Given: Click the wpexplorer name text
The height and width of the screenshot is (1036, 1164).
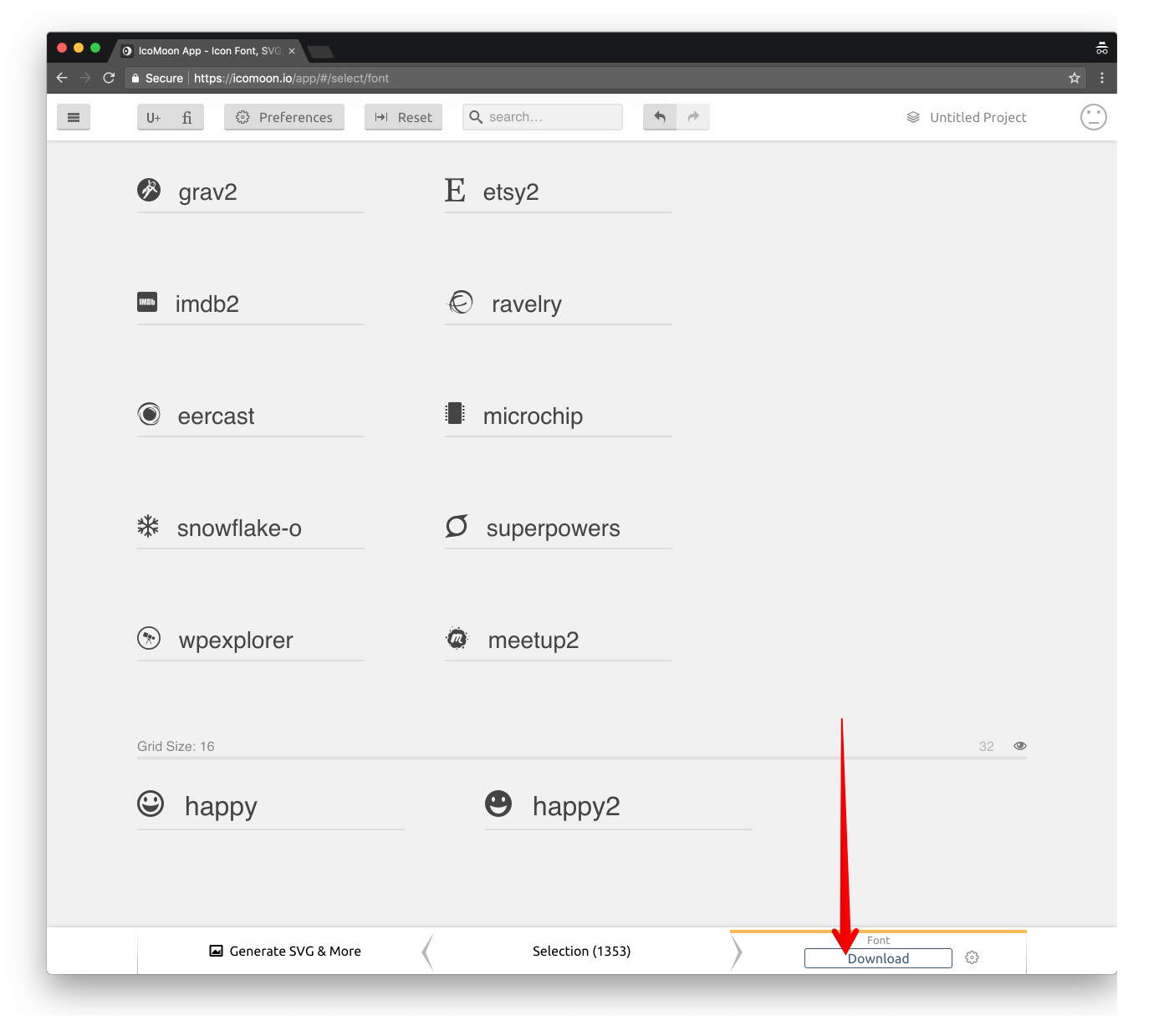Looking at the screenshot, I should click(236, 640).
